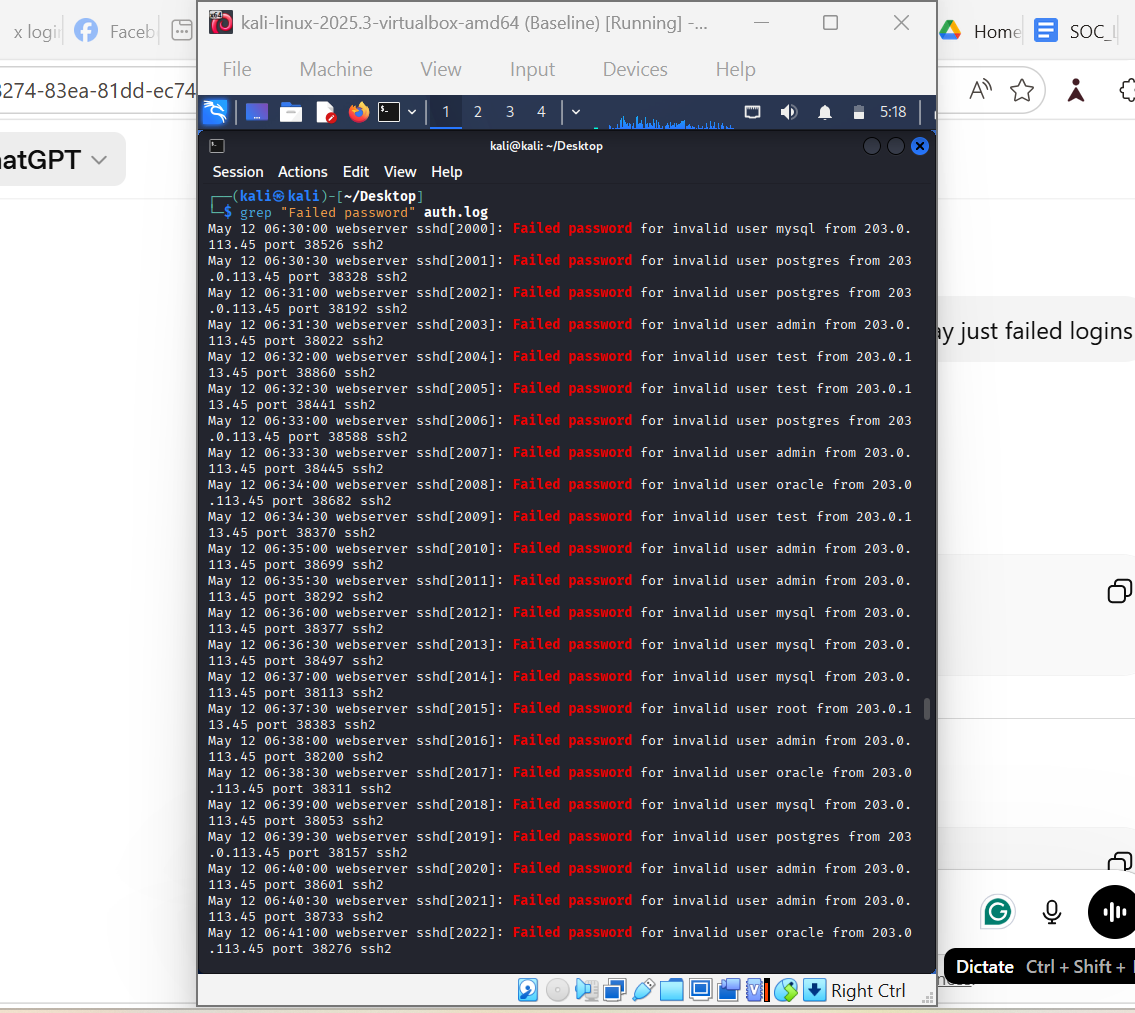This screenshot has width=1135, height=1013.
Task: Open the terminal View menu
Action: point(400,172)
